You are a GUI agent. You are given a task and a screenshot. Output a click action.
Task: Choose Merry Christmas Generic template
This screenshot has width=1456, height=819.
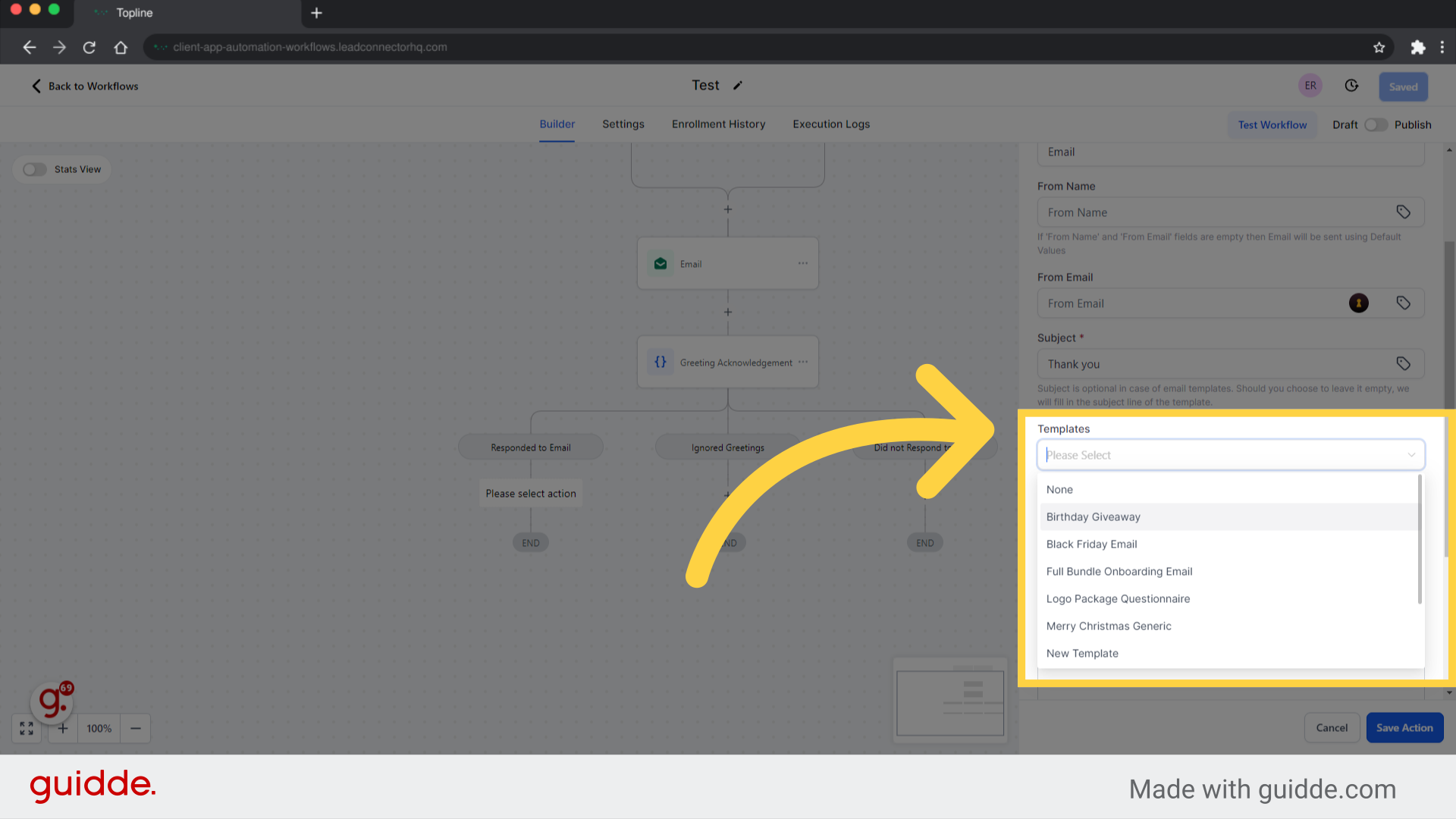pos(1228,626)
